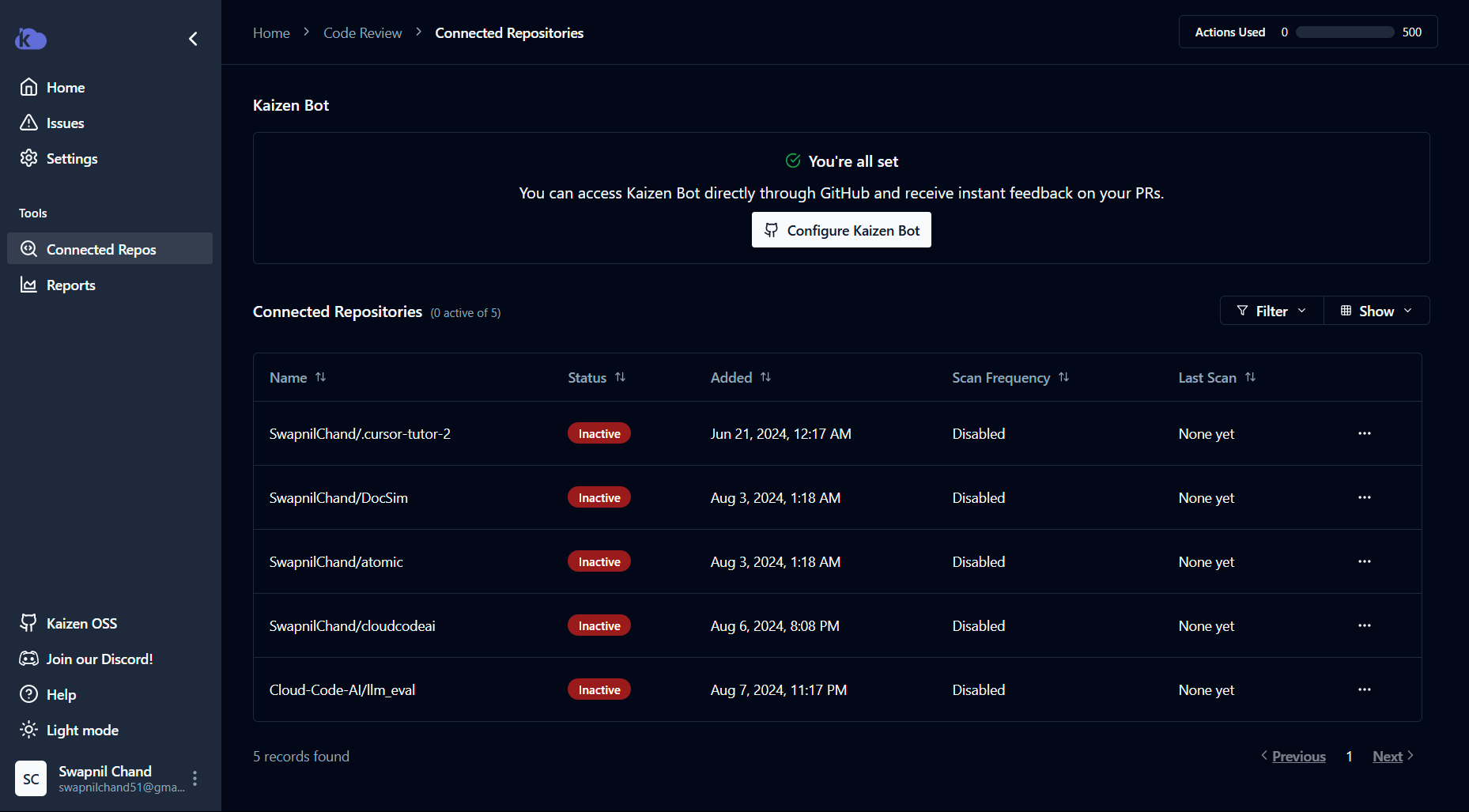Go to Issues in sidebar

point(65,123)
